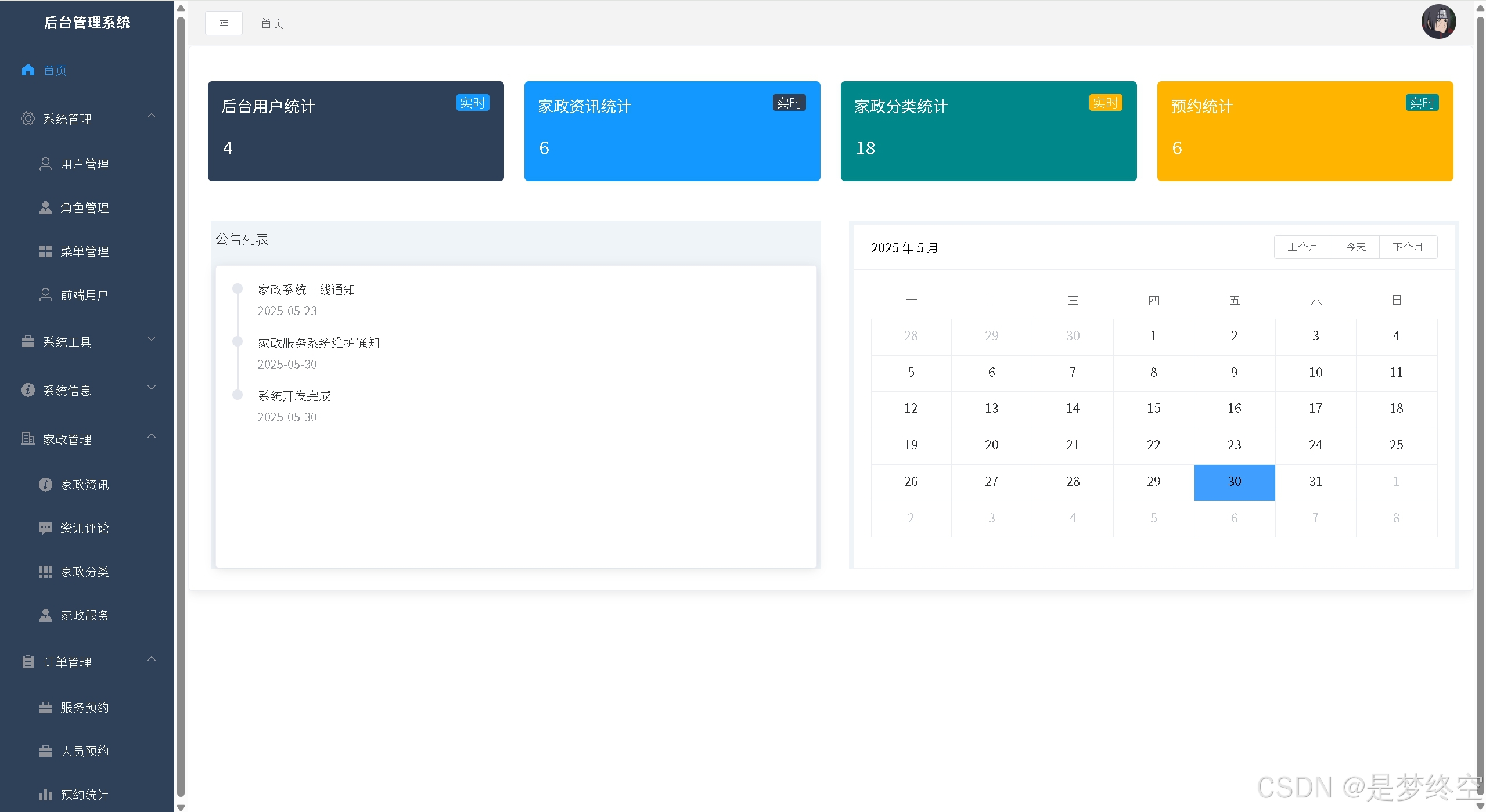
Task: Expand the 系统信息 submenu arrow
Action: pos(152,388)
